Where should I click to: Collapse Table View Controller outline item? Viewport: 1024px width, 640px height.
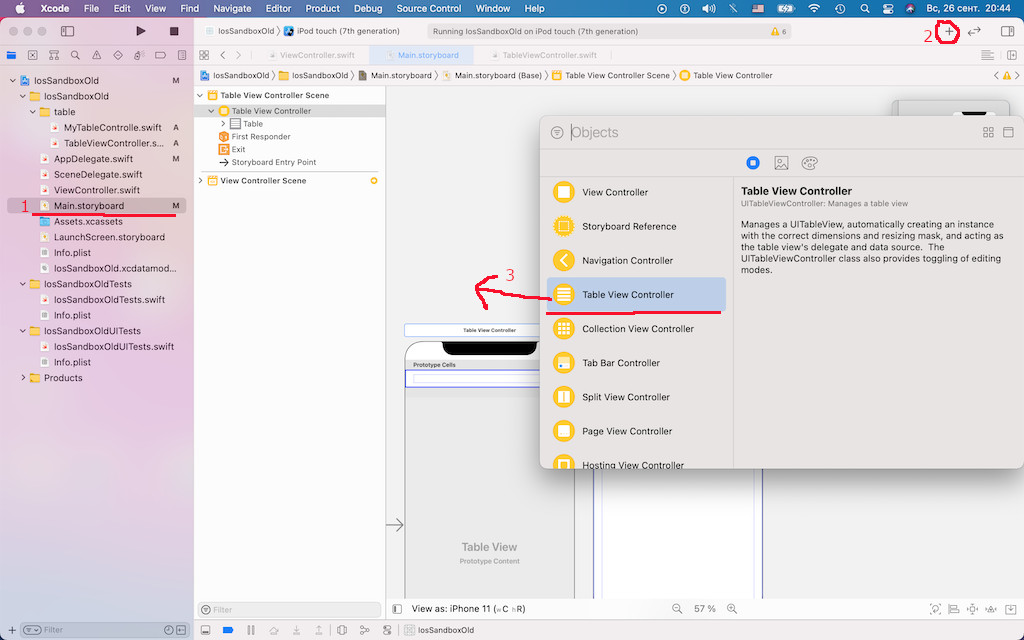coord(212,111)
